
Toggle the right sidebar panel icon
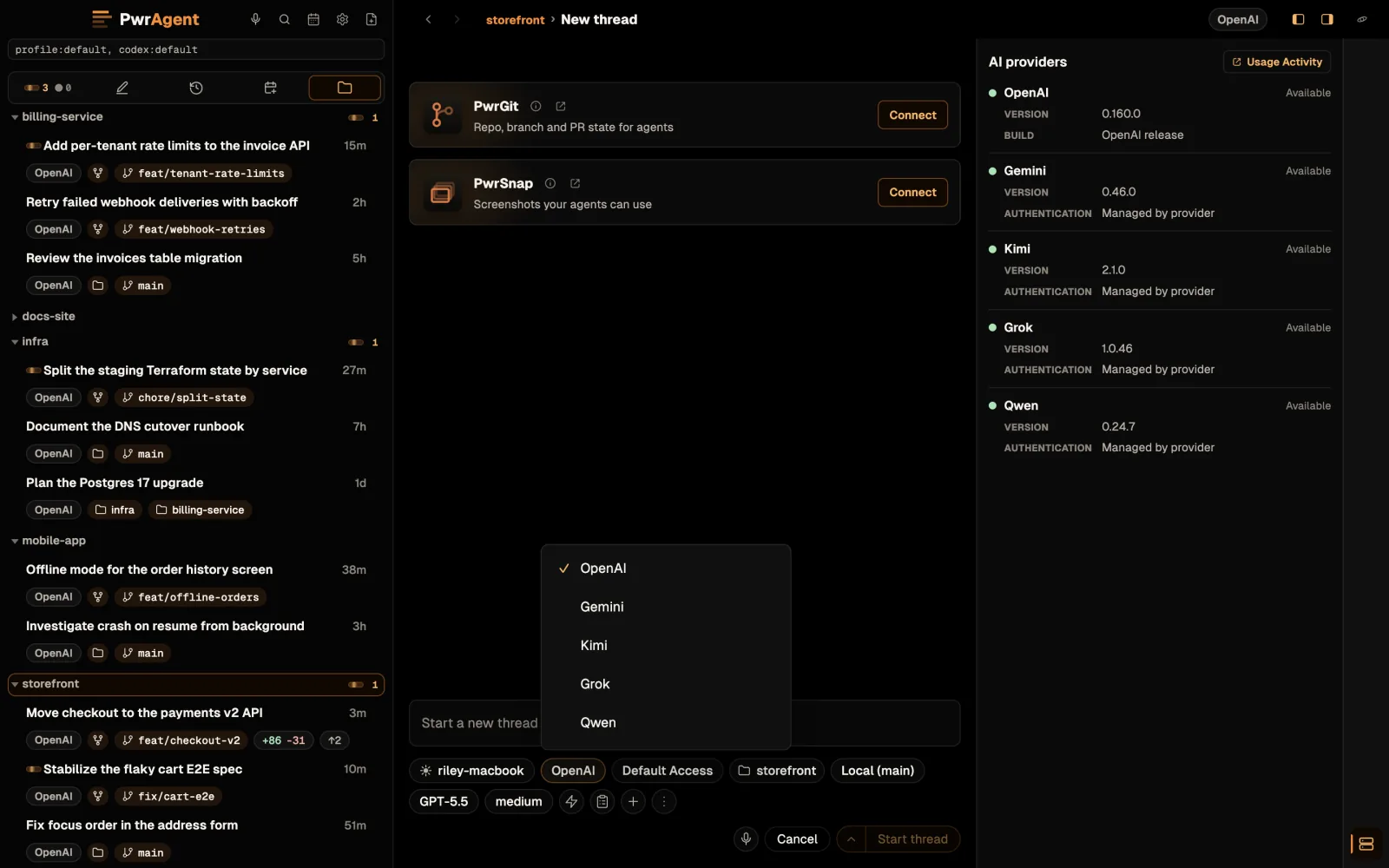pos(1327,19)
